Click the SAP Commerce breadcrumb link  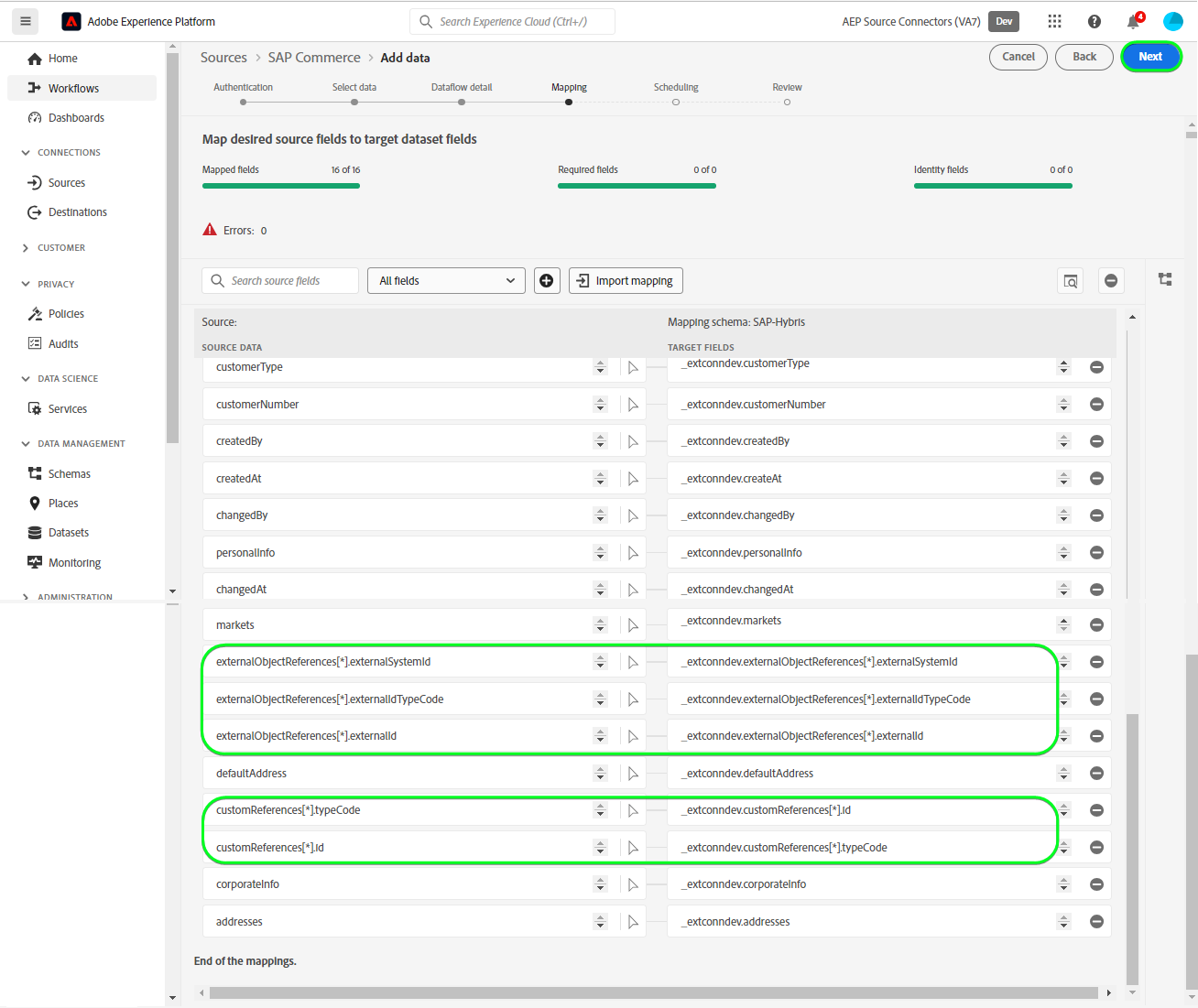coord(314,58)
